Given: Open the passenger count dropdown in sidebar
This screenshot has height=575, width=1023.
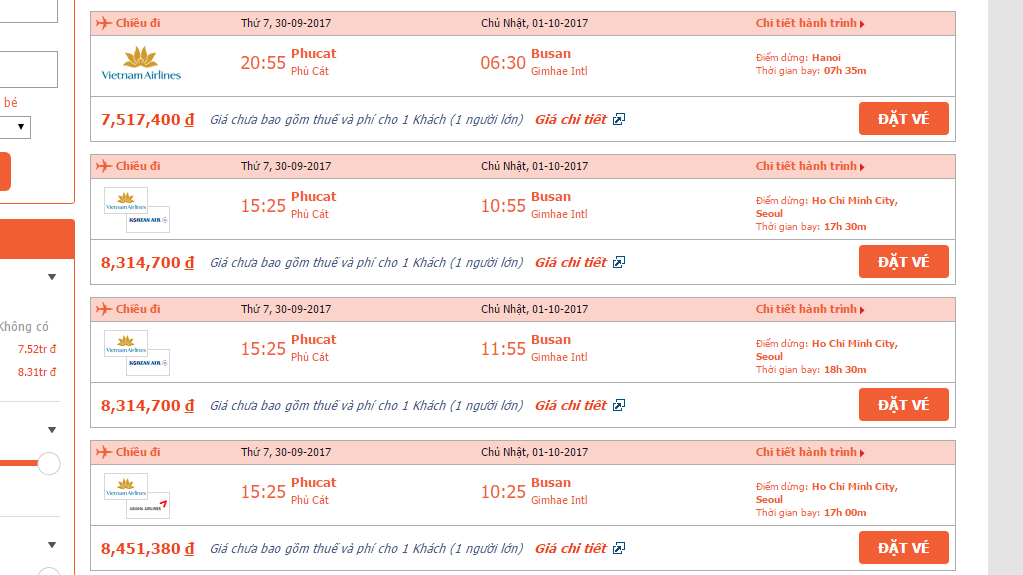Looking at the screenshot, I should point(15,127).
